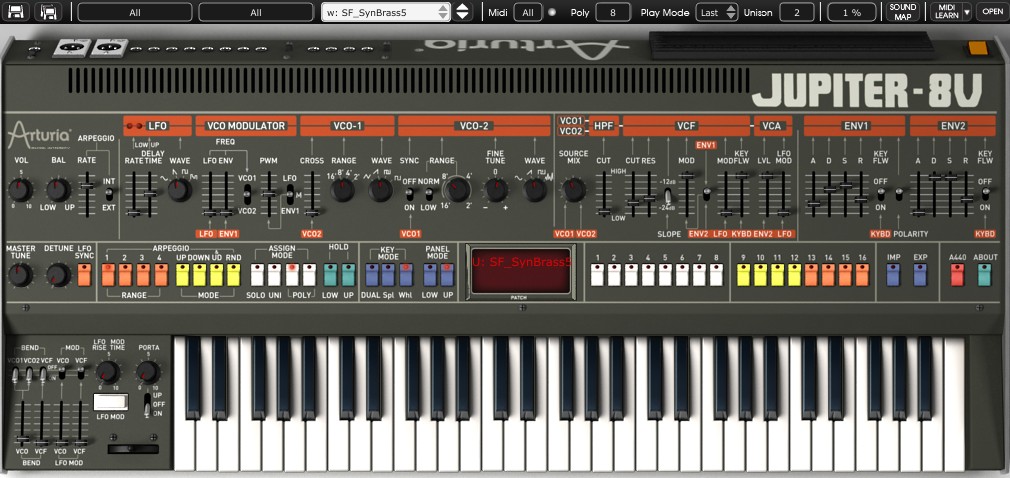Click the VCO-2 FINE TUNE knob
Viewport: 1010px width, 478px height.
tap(496, 190)
